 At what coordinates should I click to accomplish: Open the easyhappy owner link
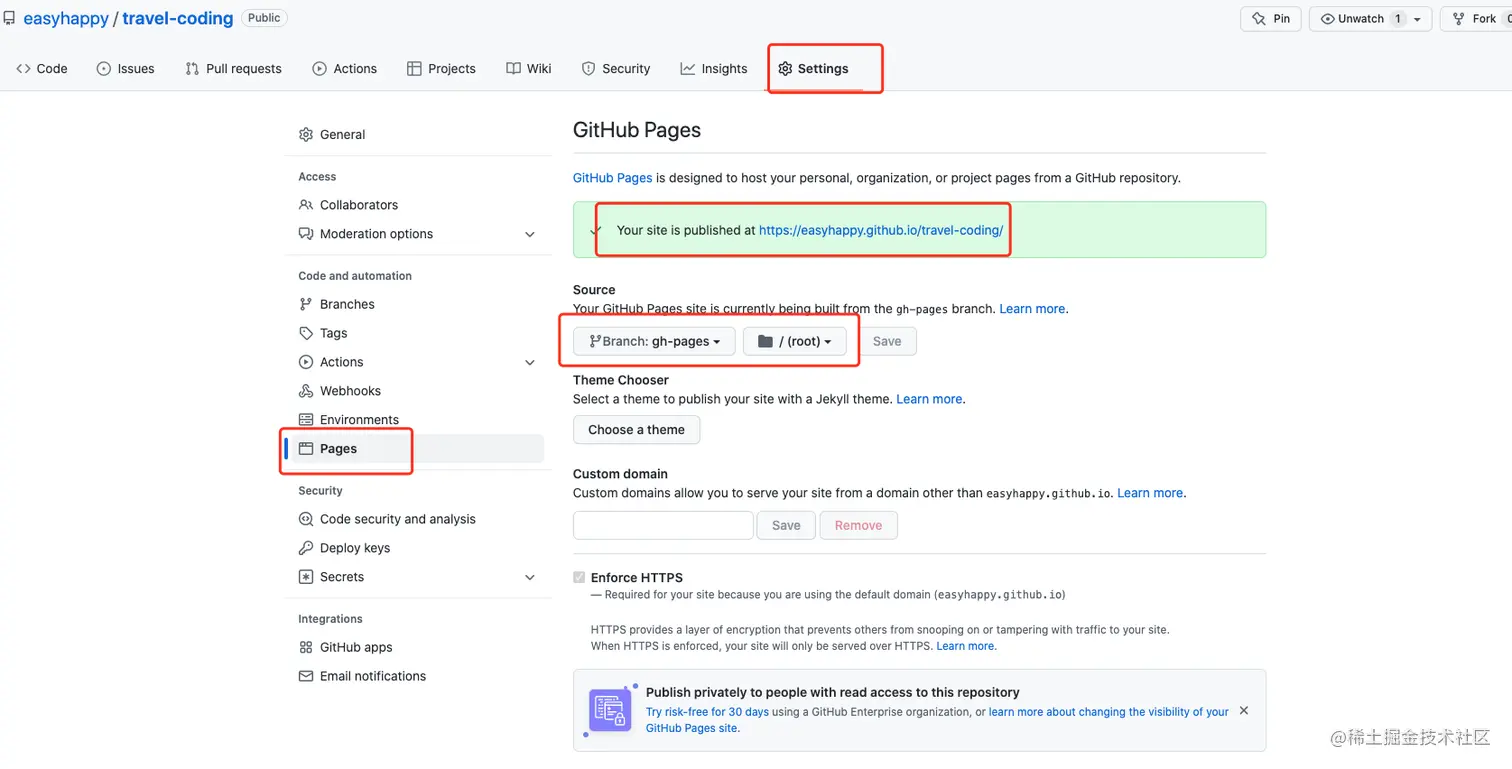point(66,18)
